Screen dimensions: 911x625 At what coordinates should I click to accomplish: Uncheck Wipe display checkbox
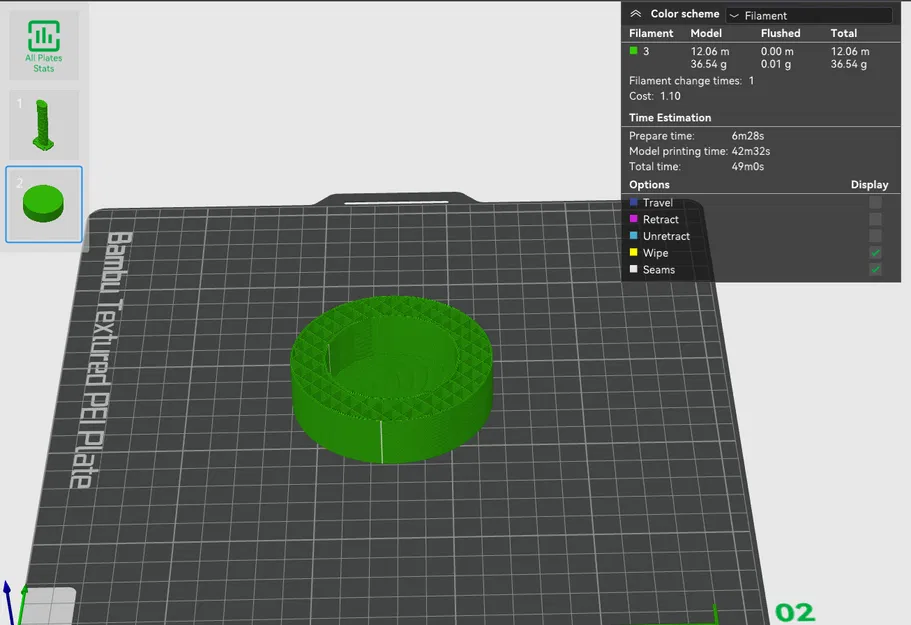[x=875, y=253]
